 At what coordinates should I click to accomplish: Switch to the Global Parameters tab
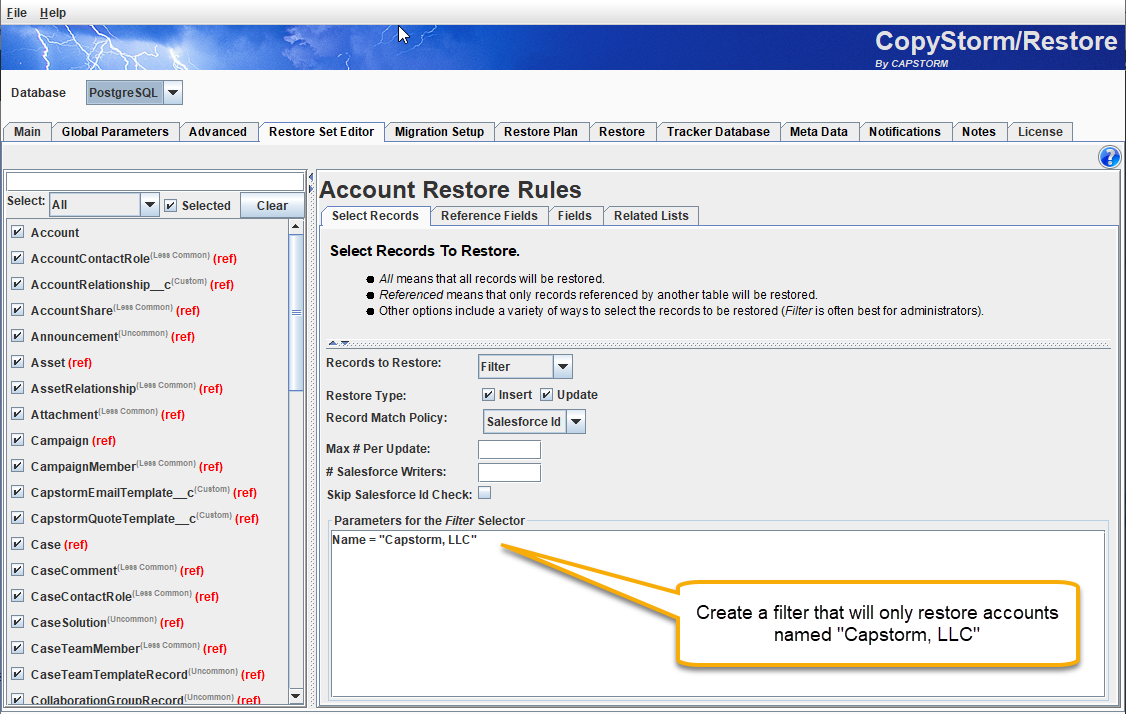click(x=115, y=131)
